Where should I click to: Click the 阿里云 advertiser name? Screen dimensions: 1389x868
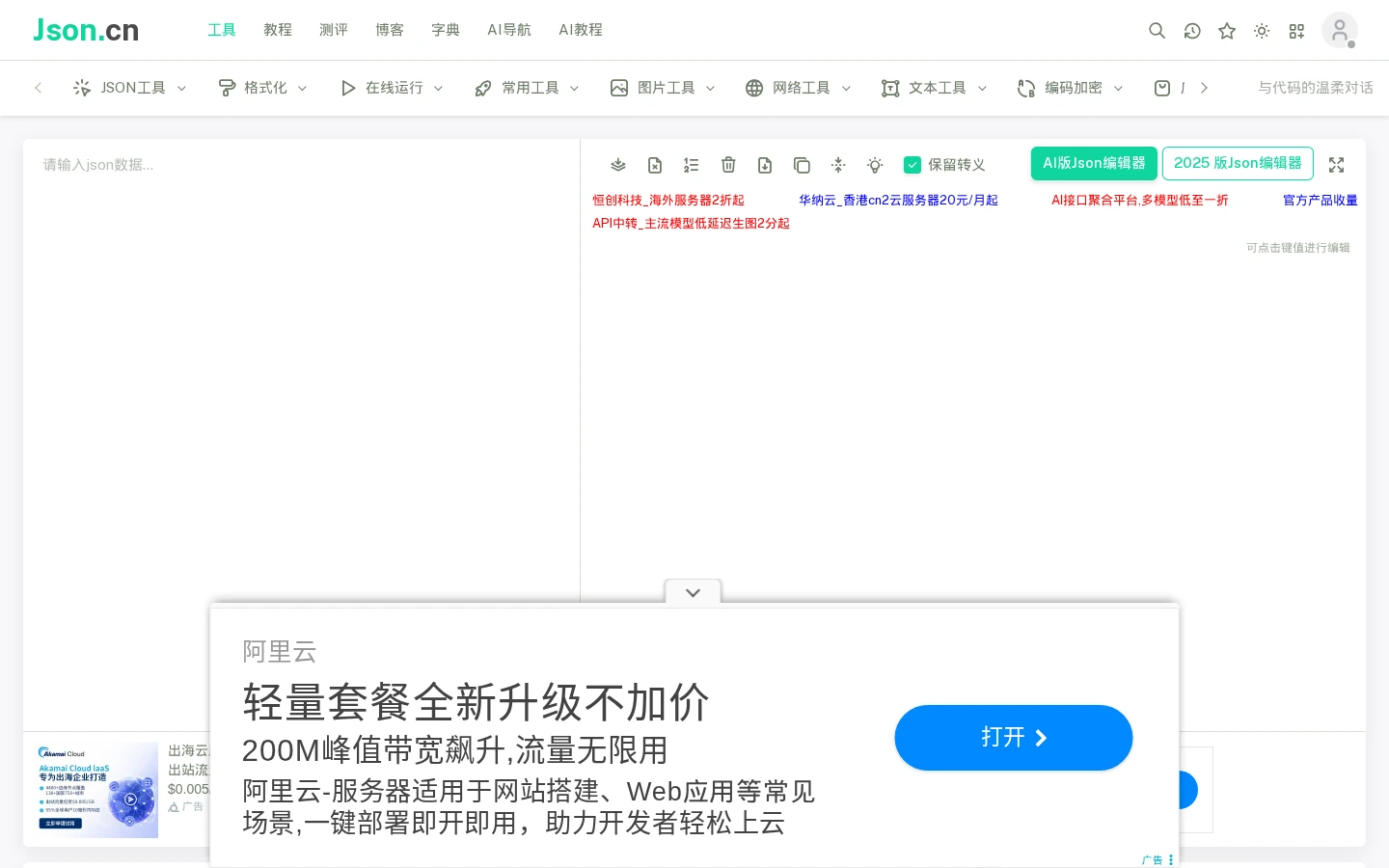(x=280, y=652)
